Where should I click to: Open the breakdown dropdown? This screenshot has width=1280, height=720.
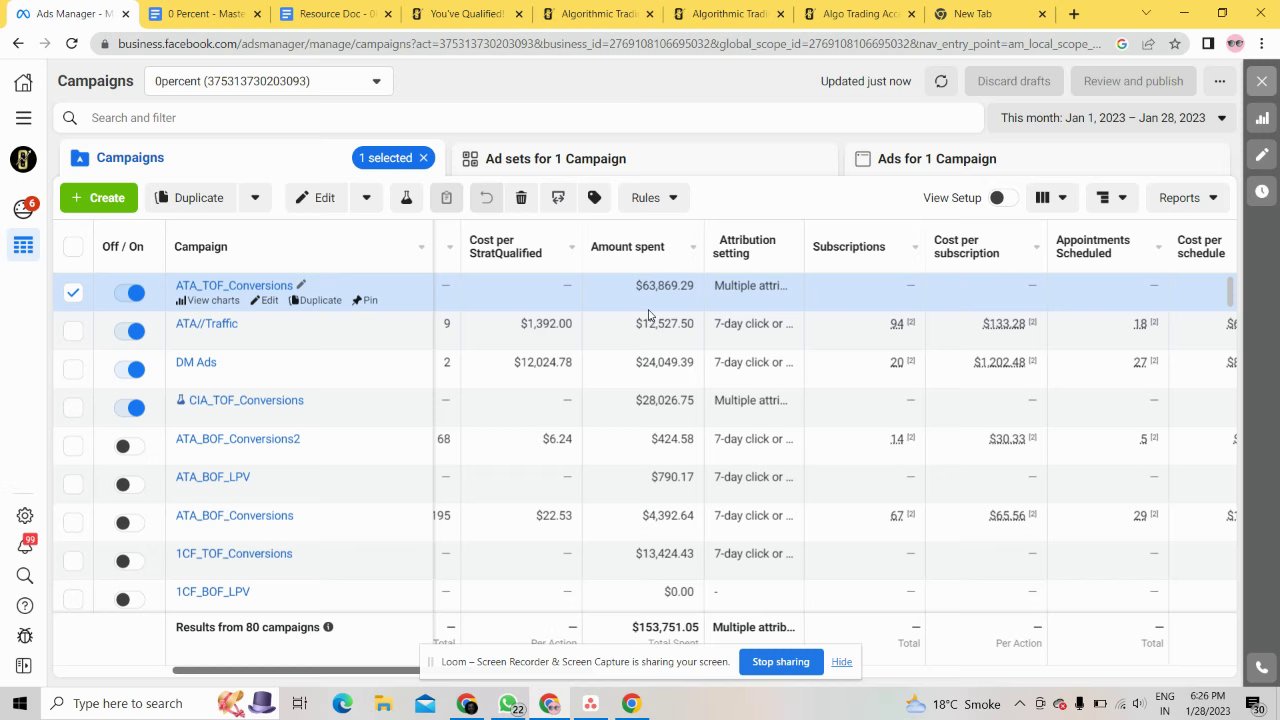1111,198
